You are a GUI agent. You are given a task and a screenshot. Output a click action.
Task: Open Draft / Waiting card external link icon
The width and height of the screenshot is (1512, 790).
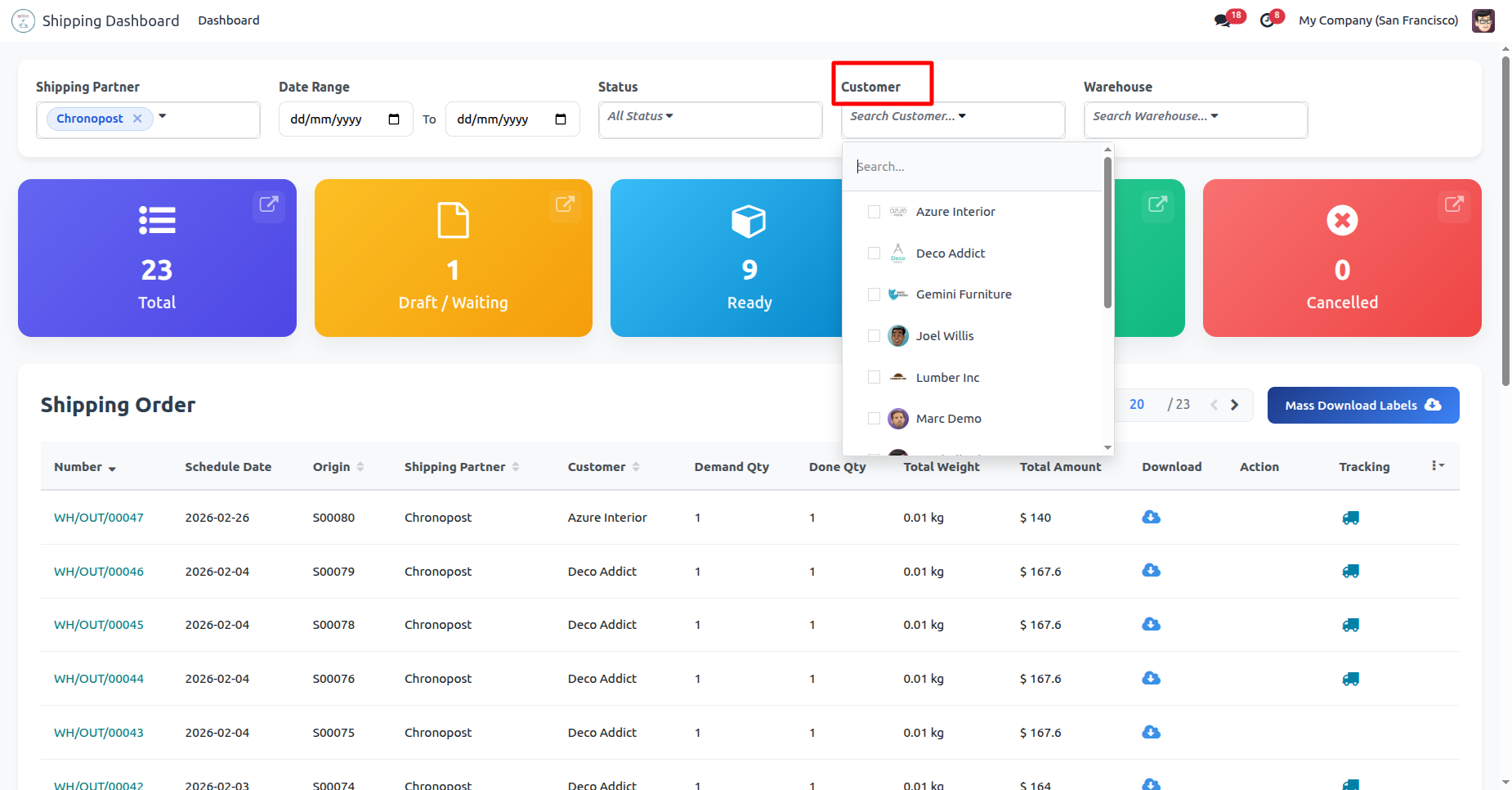(565, 204)
